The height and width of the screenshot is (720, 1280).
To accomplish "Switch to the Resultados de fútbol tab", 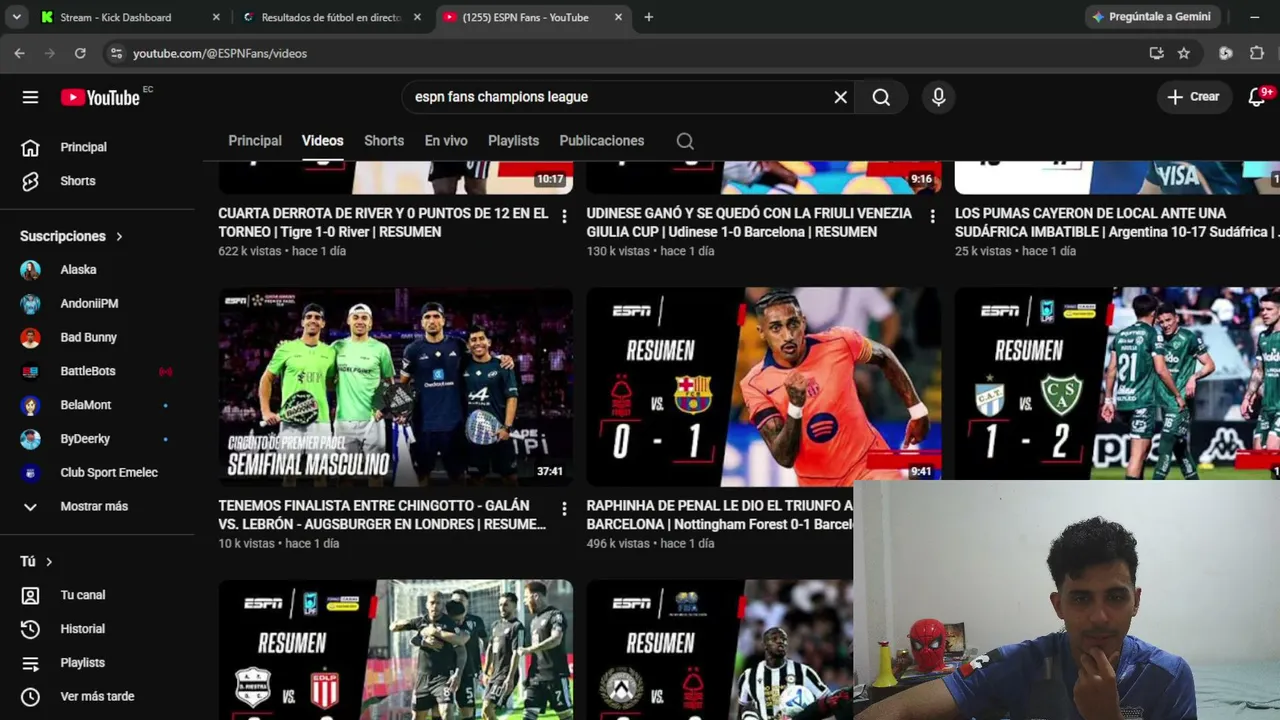I will click(330, 17).
